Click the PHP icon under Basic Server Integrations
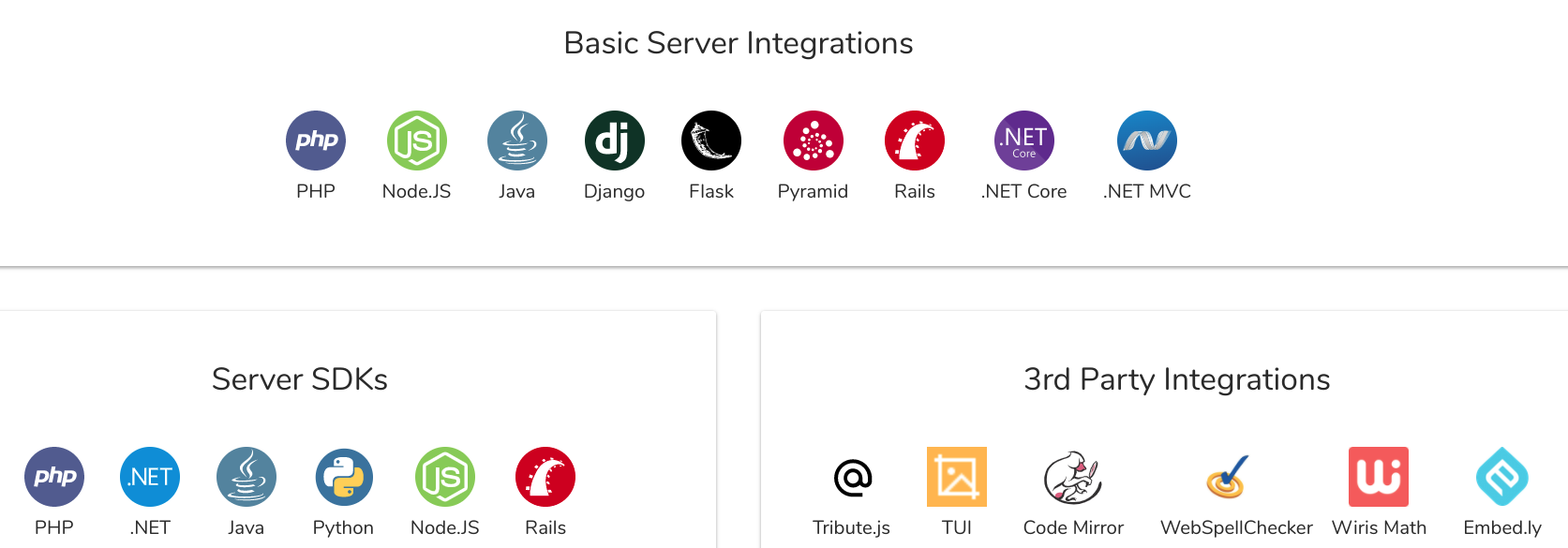1568x548 pixels. click(316, 141)
